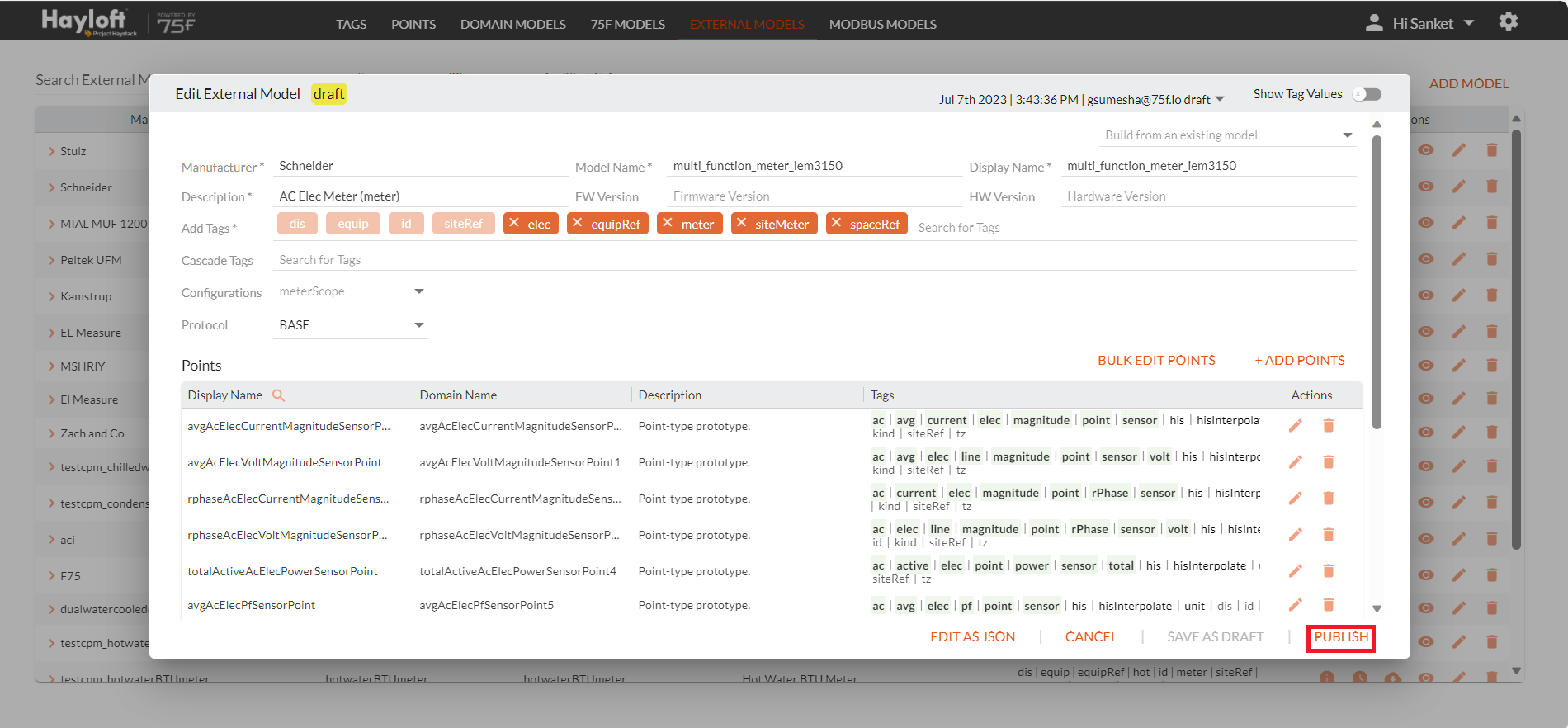This screenshot has height=728, width=1568.
Task: Click EDIT AS JSON button
Action: click(x=973, y=637)
